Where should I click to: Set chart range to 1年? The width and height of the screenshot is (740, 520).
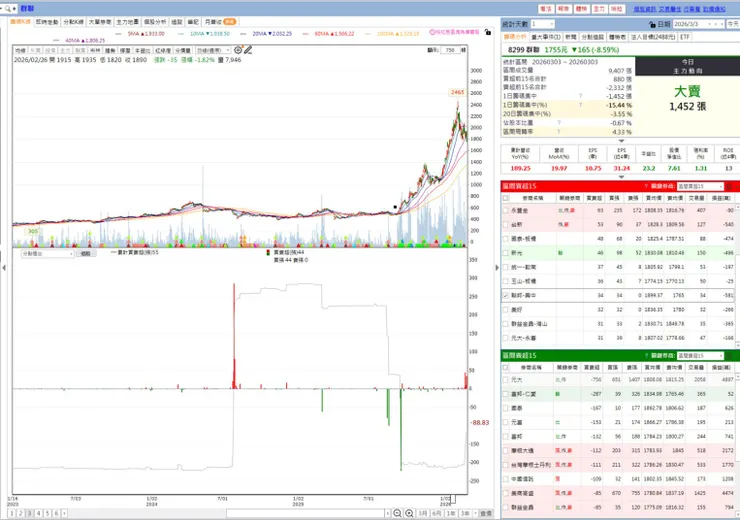coord(451,513)
